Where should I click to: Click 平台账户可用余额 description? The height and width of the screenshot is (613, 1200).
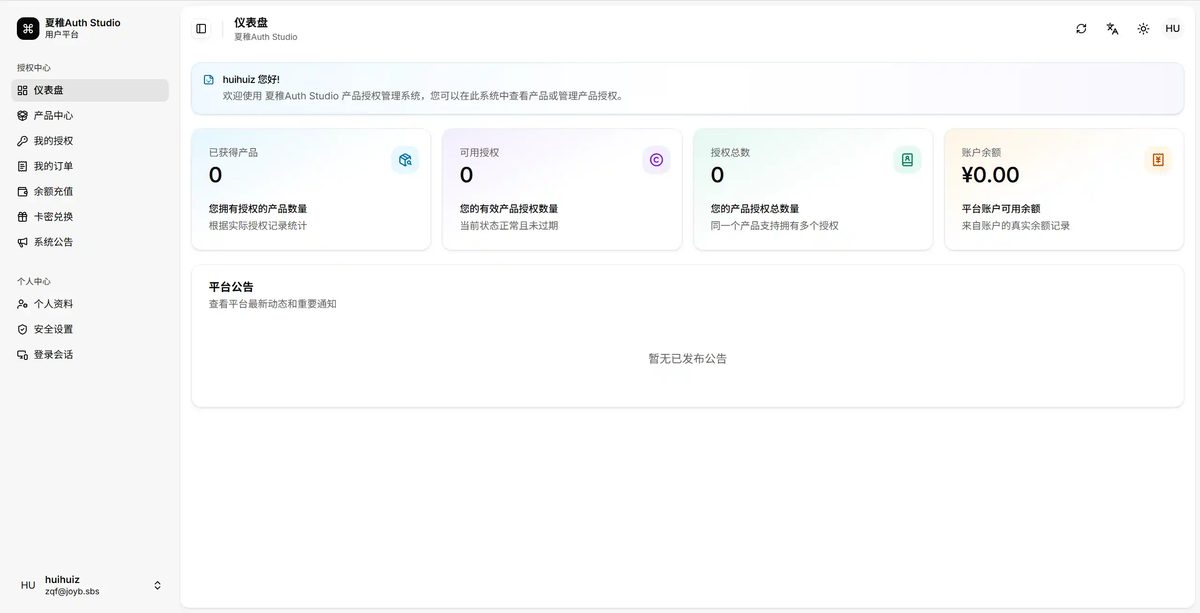click(x=1001, y=209)
